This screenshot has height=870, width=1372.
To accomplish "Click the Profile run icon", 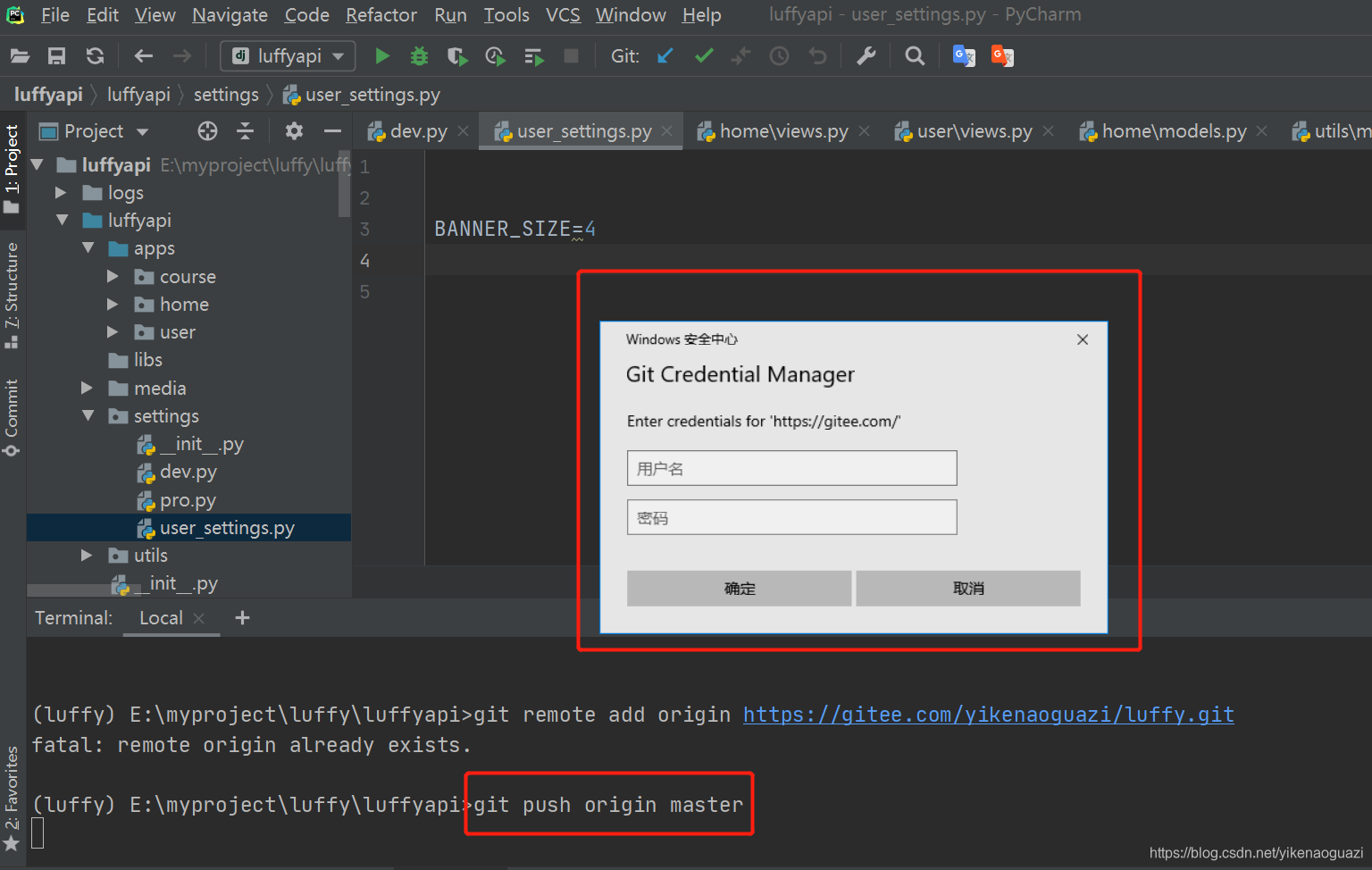I will [495, 56].
